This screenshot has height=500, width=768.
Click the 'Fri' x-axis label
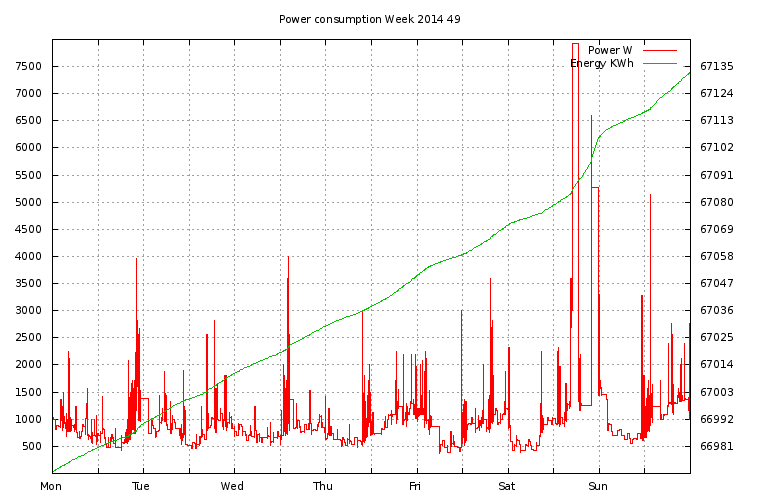pos(414,486)
